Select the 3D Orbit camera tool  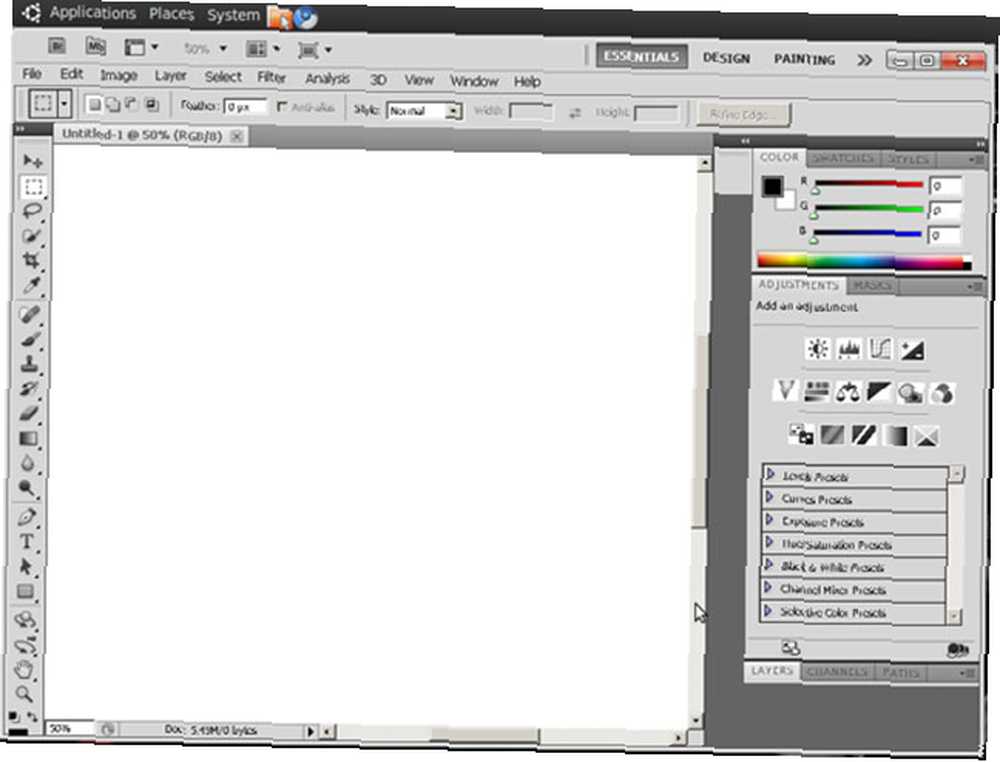26,645
